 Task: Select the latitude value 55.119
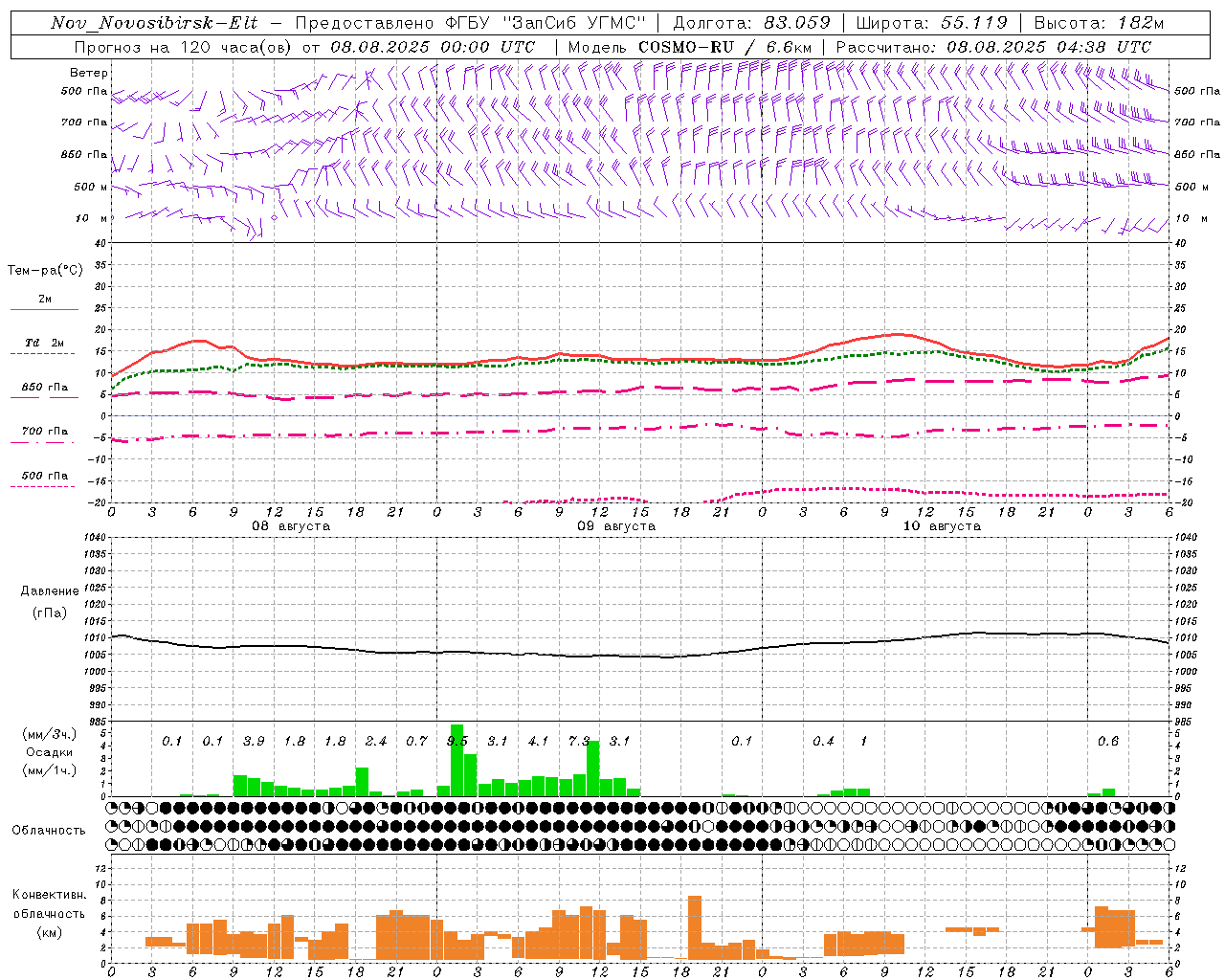click(974, 23)
